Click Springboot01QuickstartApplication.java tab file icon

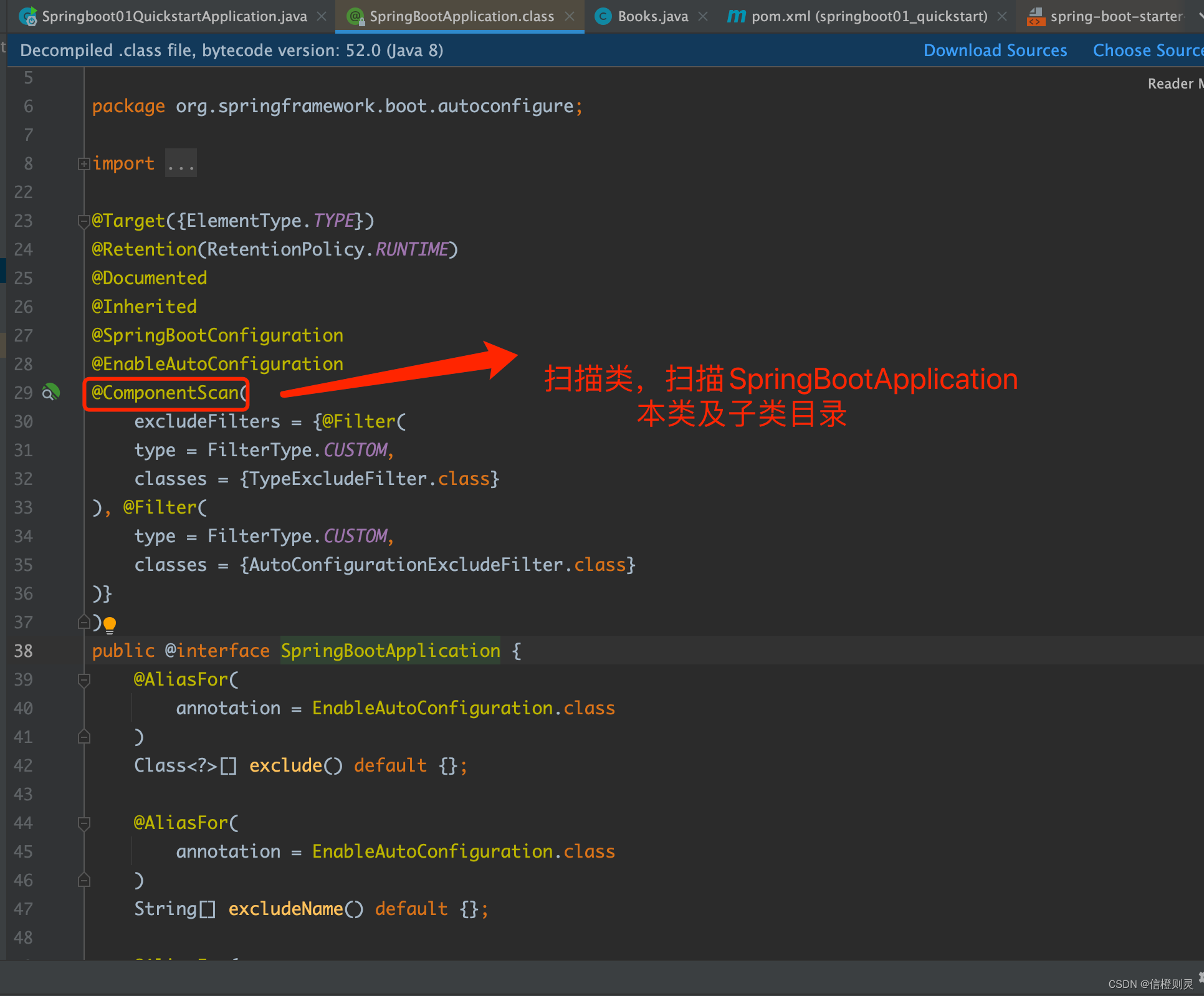pyautogui.click(x=27, y=16)
